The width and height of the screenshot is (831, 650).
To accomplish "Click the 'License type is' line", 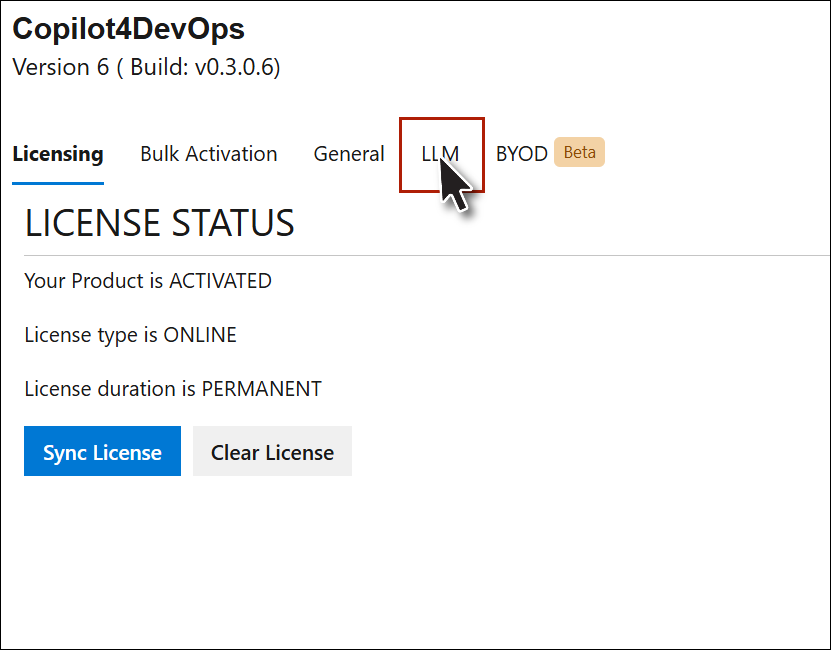I will coord(92,335).
